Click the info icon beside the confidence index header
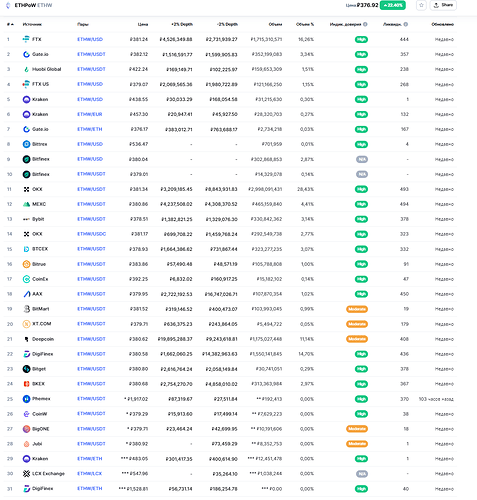The width and height of the screenshot is (477, 500). click(x=365, y=24)
